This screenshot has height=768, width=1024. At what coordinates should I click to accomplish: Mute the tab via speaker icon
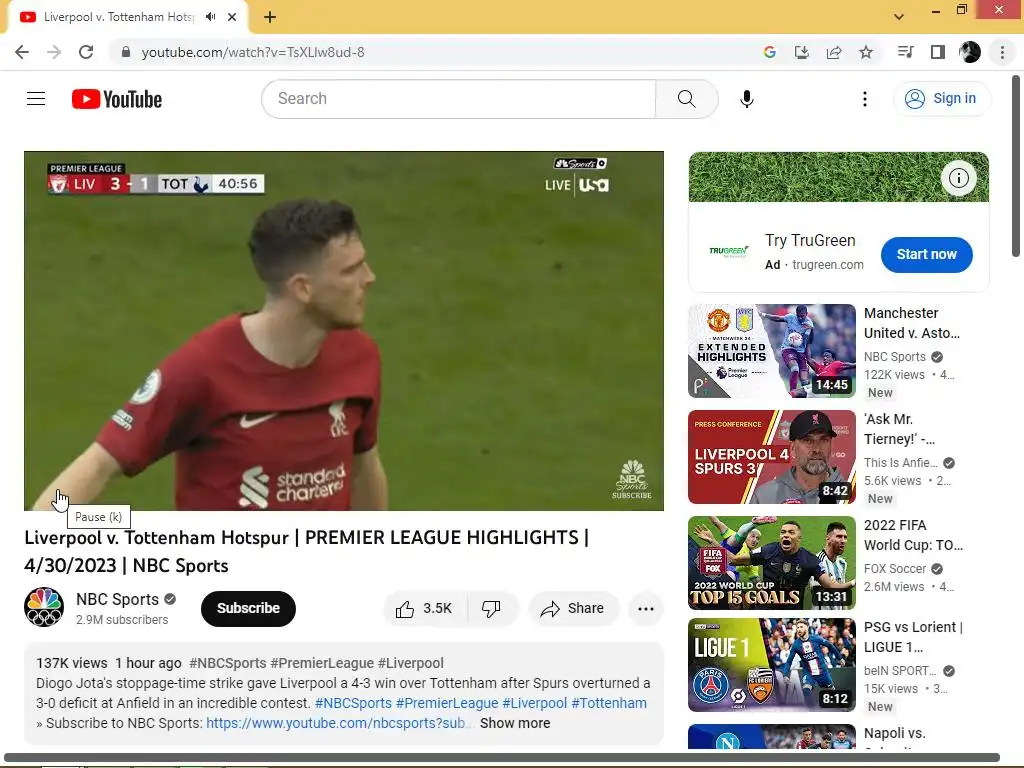pos(210,17)
